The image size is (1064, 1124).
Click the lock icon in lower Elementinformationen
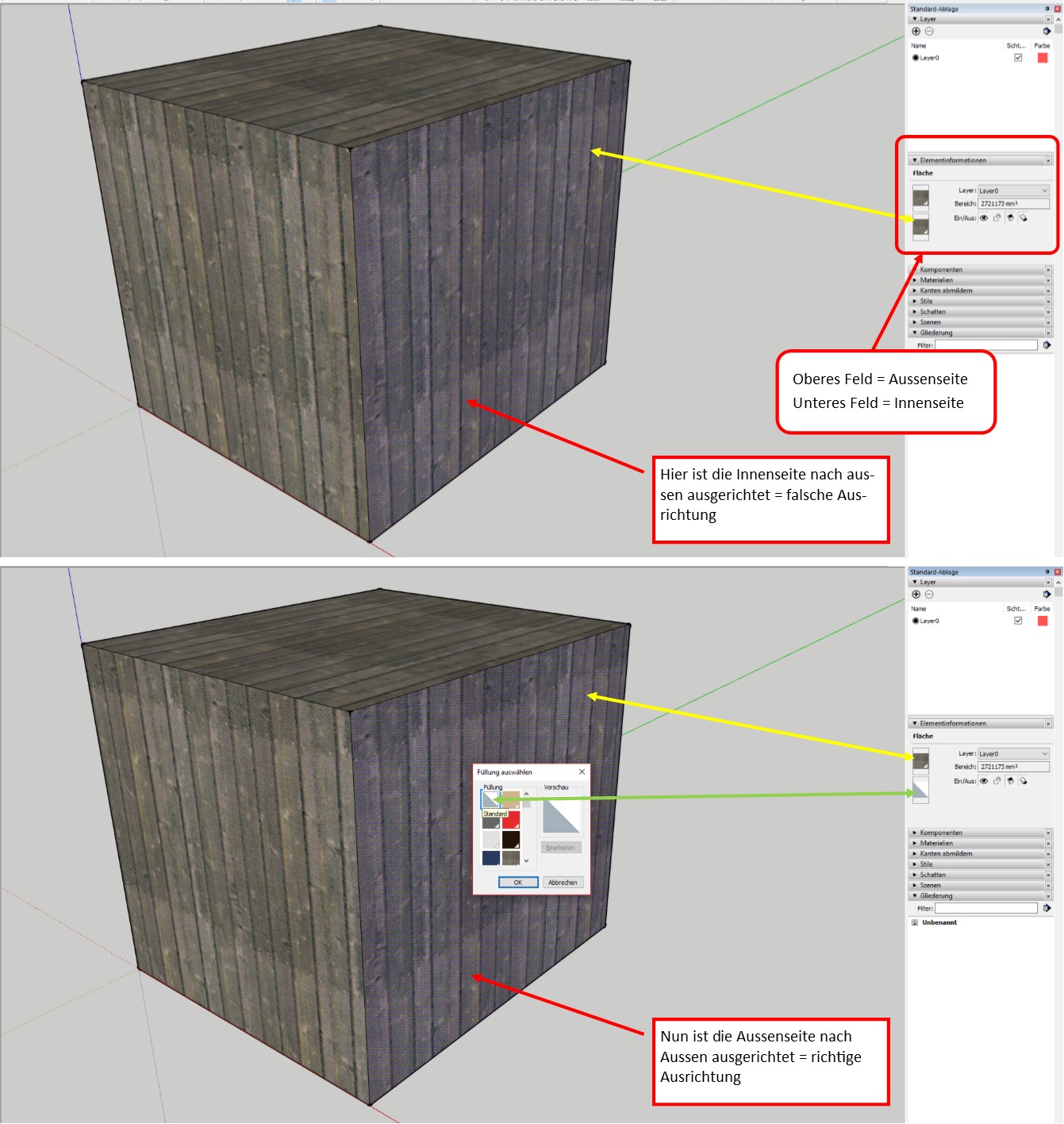click(997, 781)
